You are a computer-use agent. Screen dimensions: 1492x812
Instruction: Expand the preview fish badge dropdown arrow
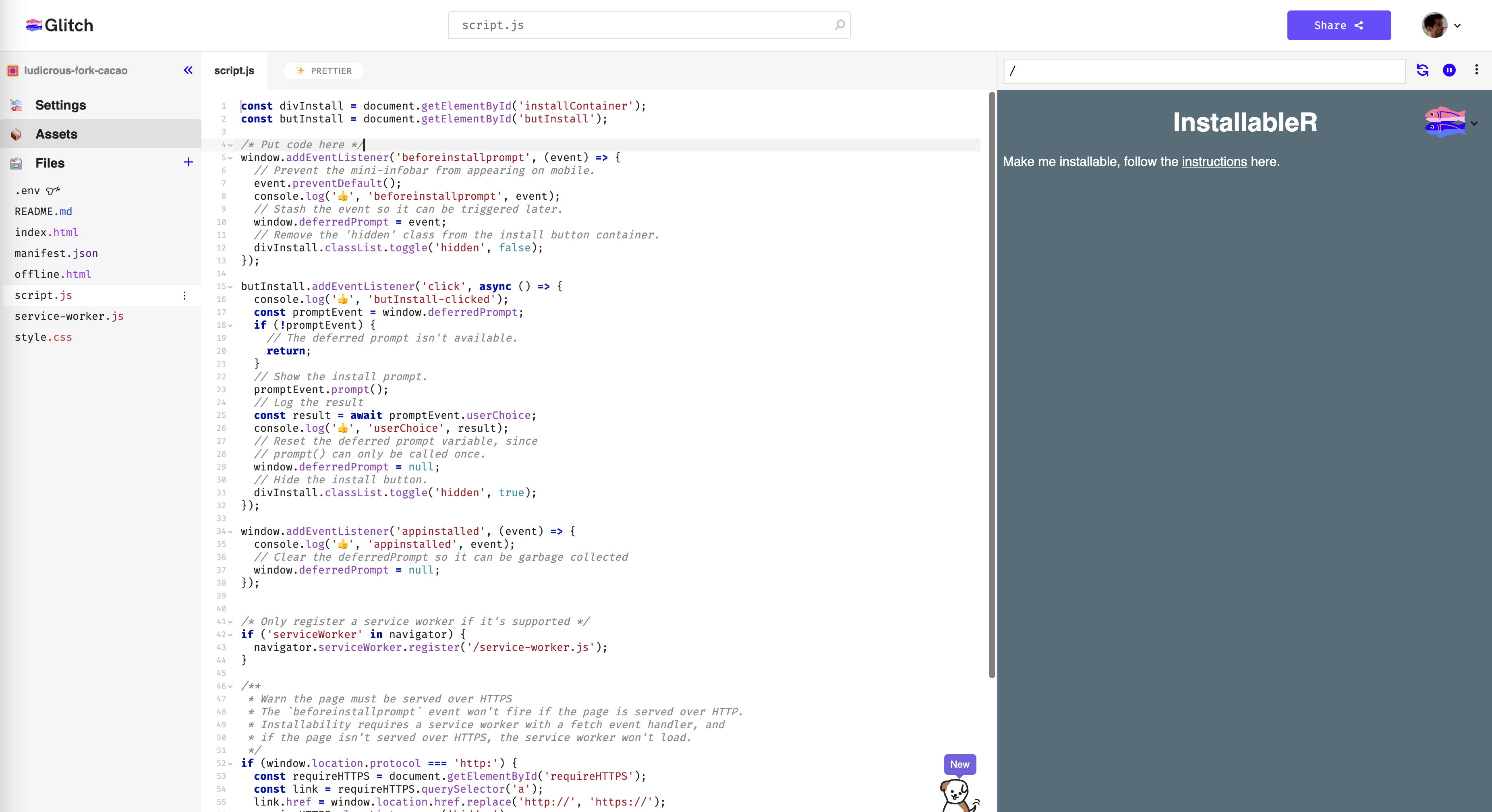1475,123
